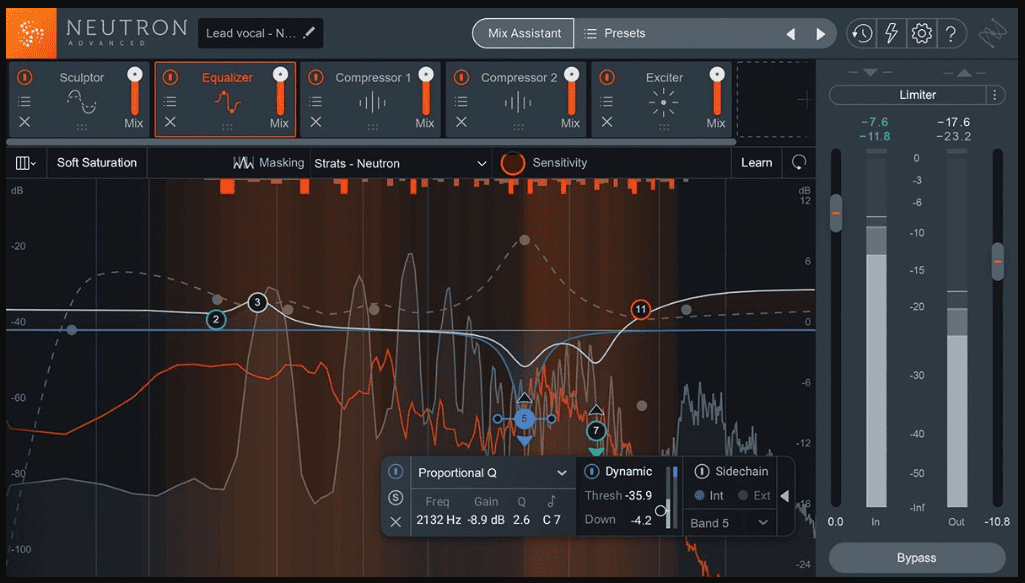The width and height of the screenshot is (1025, 583).
Task: Open the Compressor 2 presets list icon
Action: (x=461, y=101)
